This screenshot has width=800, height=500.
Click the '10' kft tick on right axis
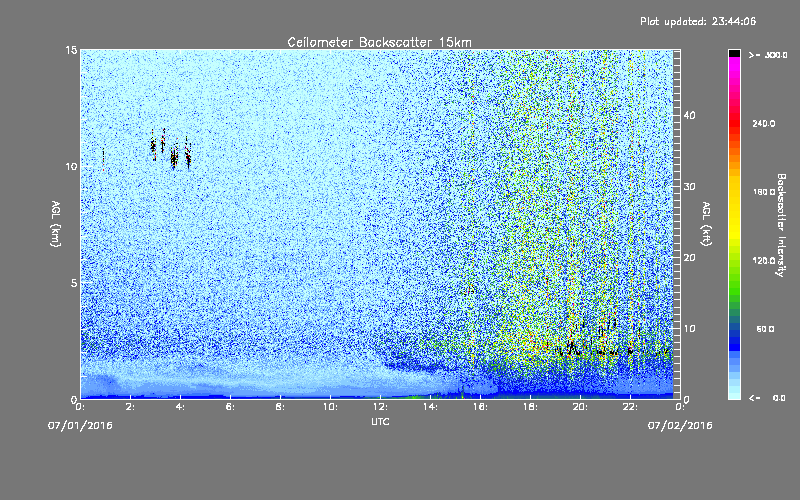689,328
